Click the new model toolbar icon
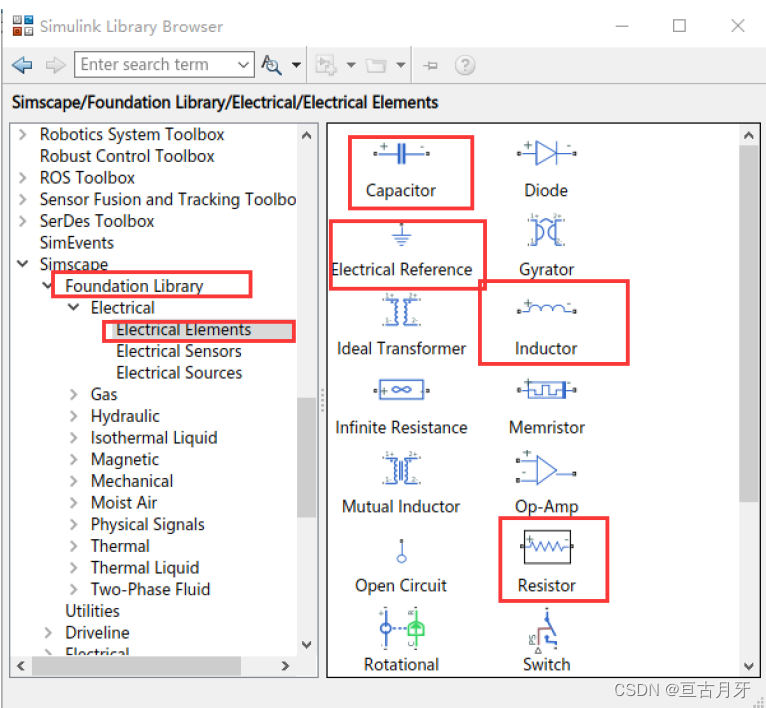 click(x=326, y=64)
